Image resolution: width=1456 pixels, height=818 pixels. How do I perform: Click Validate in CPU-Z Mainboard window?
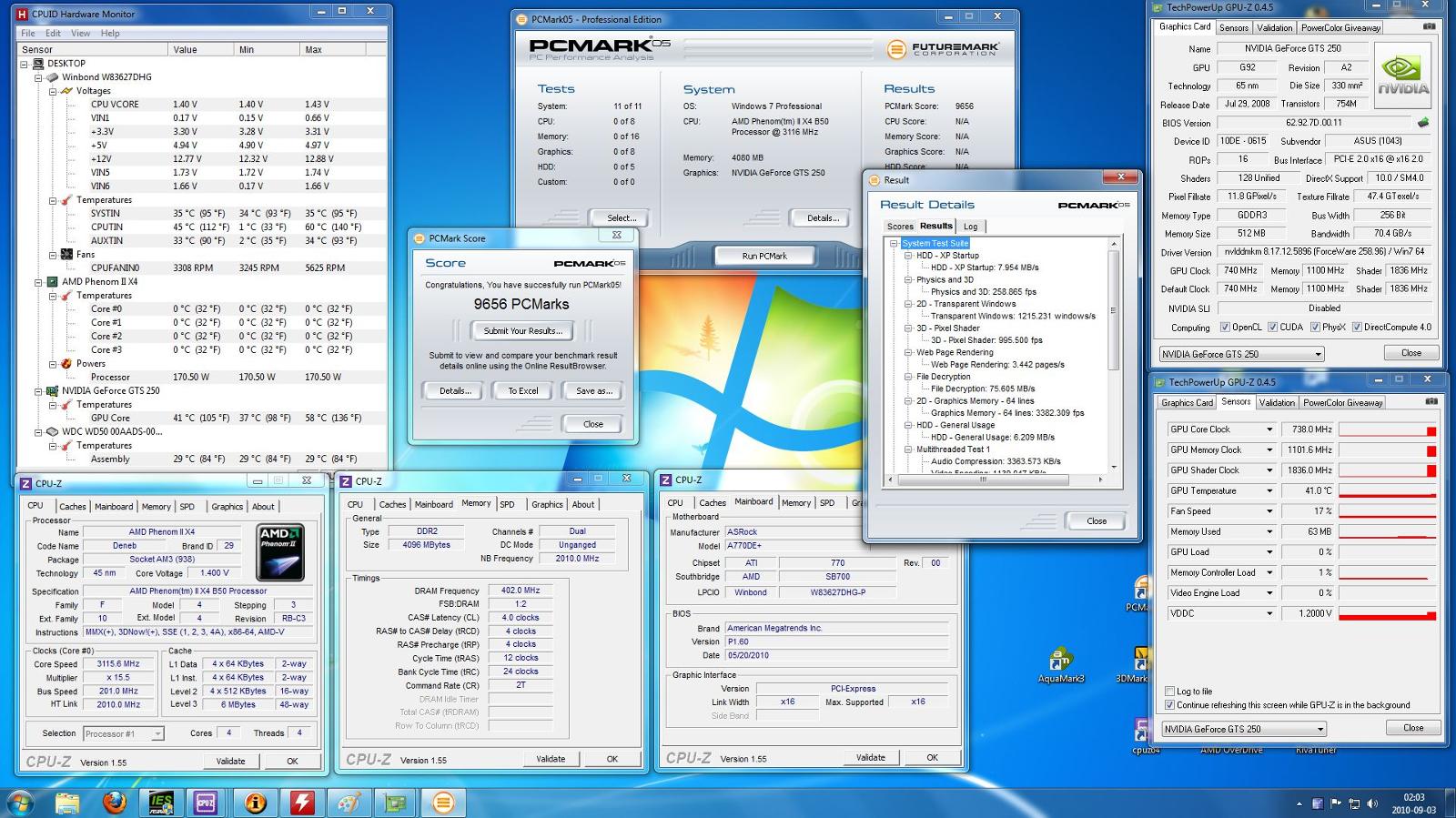pyautogui.click(x=871, y=757)
